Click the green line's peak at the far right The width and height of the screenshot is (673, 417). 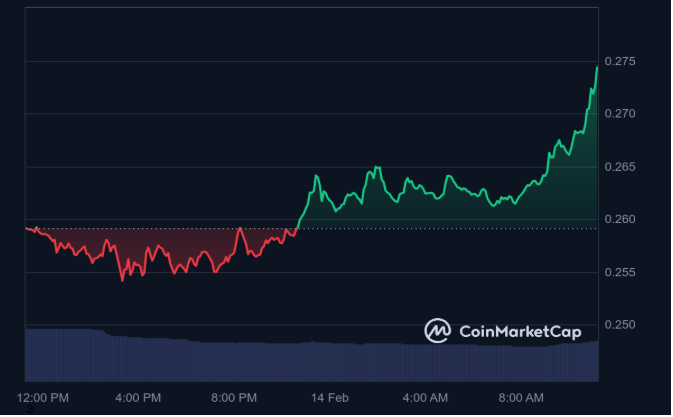tap(597, 67)
